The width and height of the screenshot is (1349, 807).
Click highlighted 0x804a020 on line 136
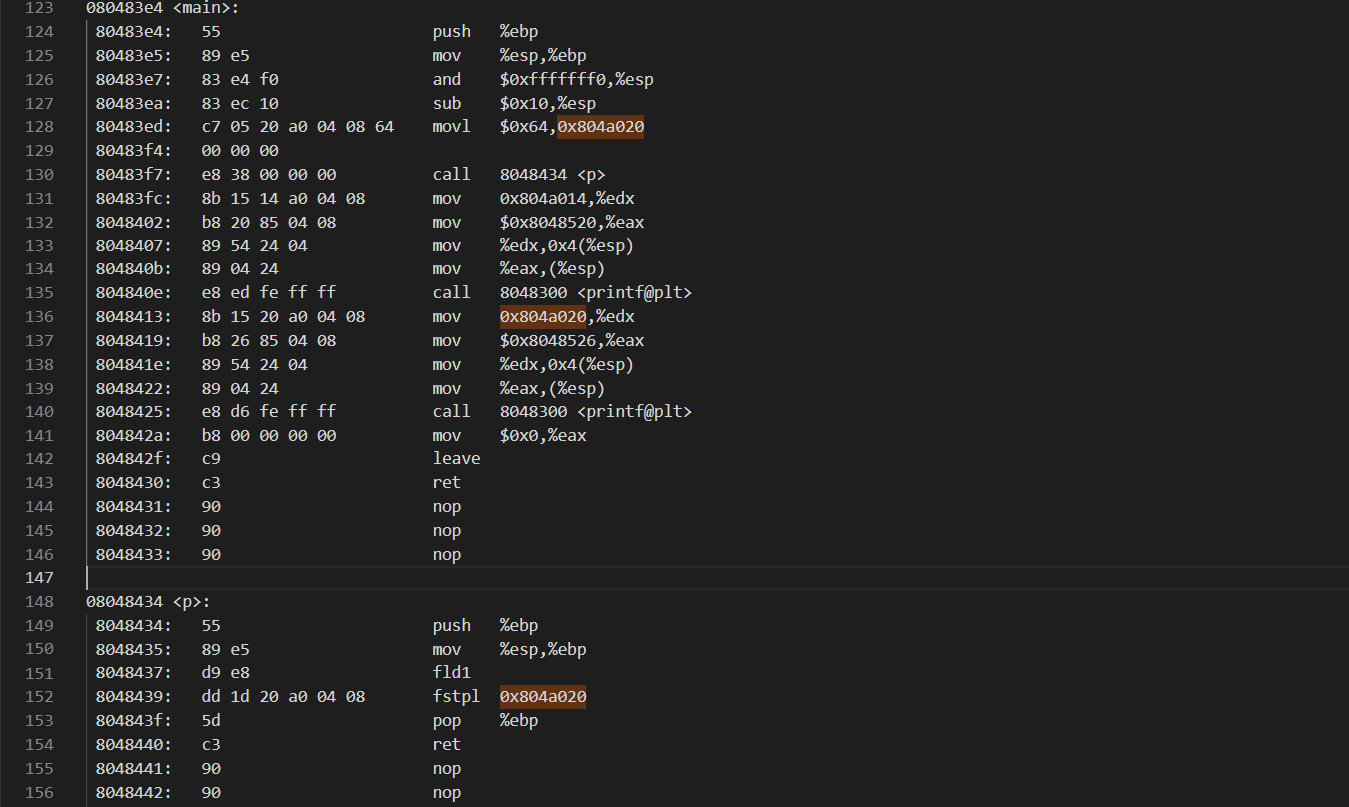click(543, 317)
